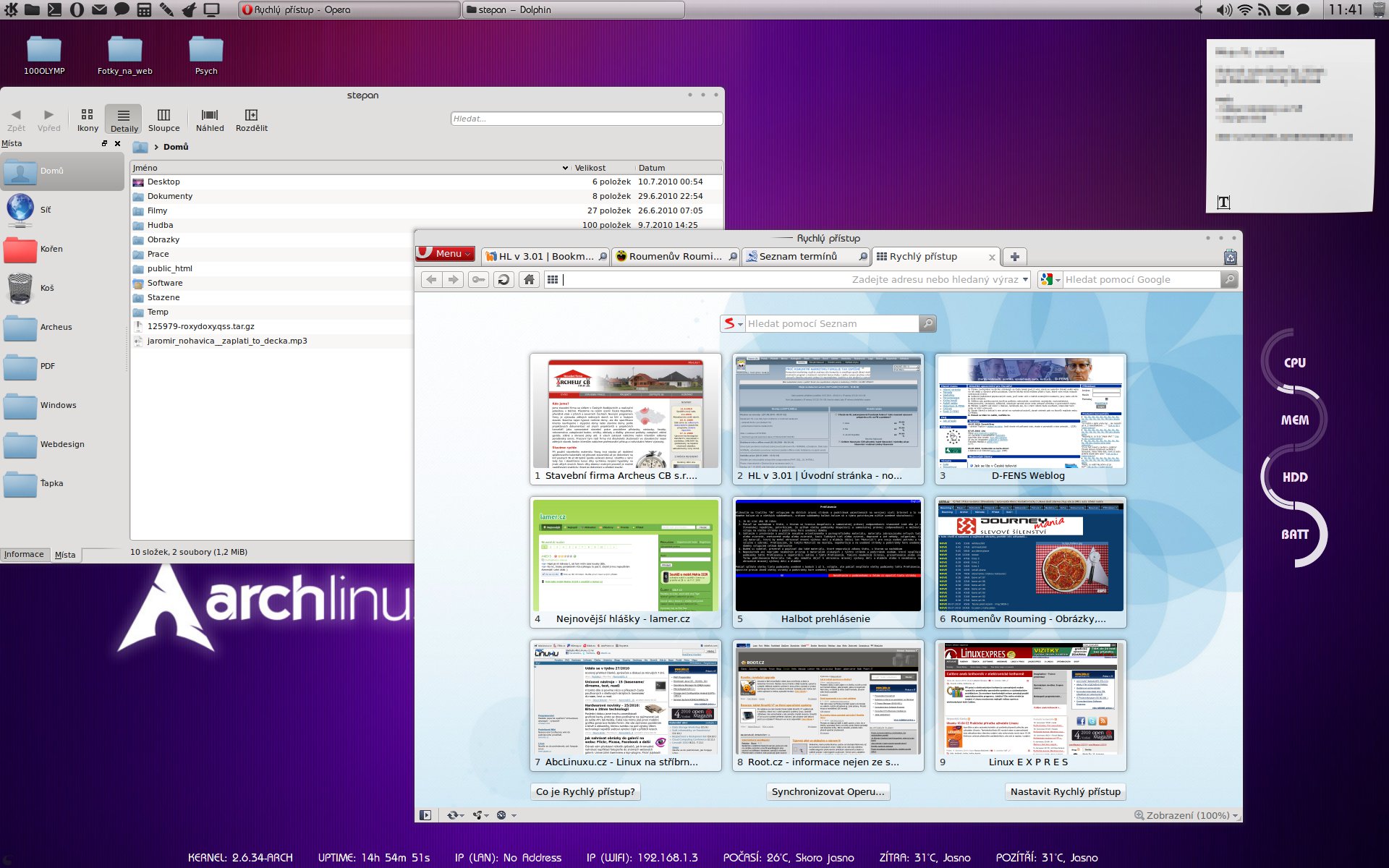
Task: Switch to the Informace panel tab
Action: [24, 555]
